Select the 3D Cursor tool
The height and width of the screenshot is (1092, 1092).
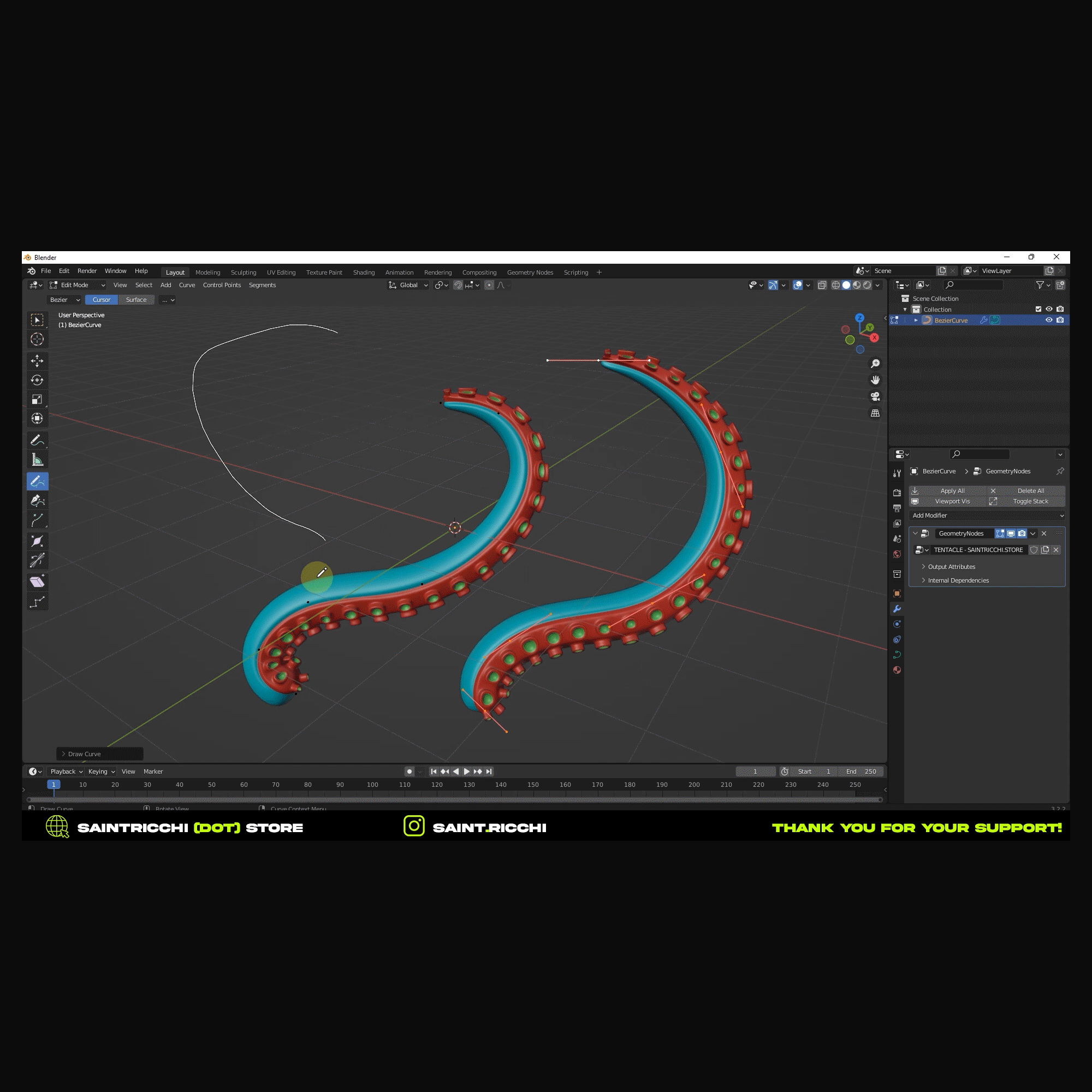tap(37, 339)
